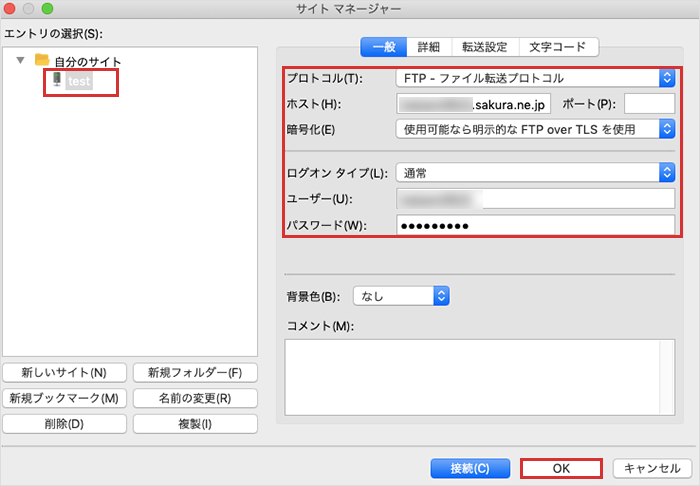Open the 背景色 color dropdown
This screenshot has height=486, width=700.
400,296
